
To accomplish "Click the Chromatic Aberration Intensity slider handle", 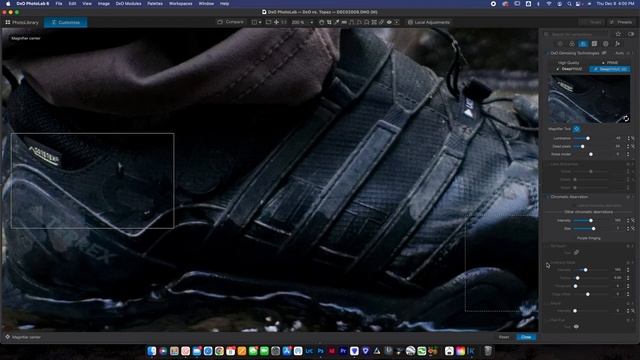I will pyautogui.click(x=591, y=220).
